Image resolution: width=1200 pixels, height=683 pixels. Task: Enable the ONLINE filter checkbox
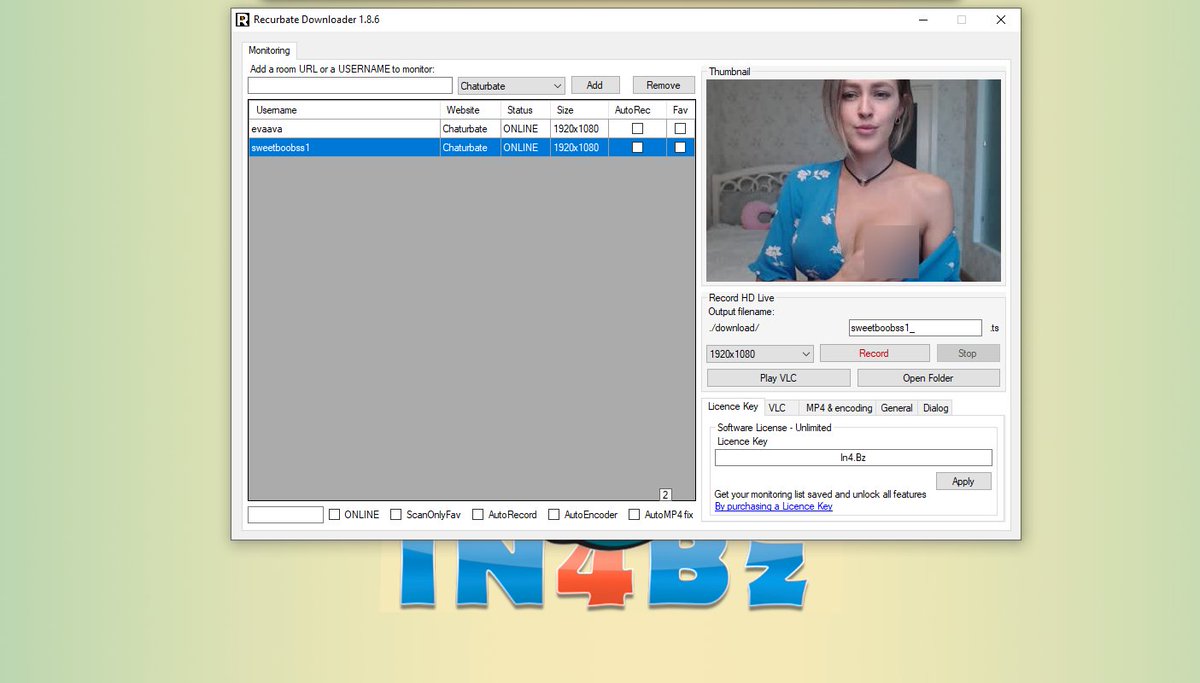pos(335,515)
